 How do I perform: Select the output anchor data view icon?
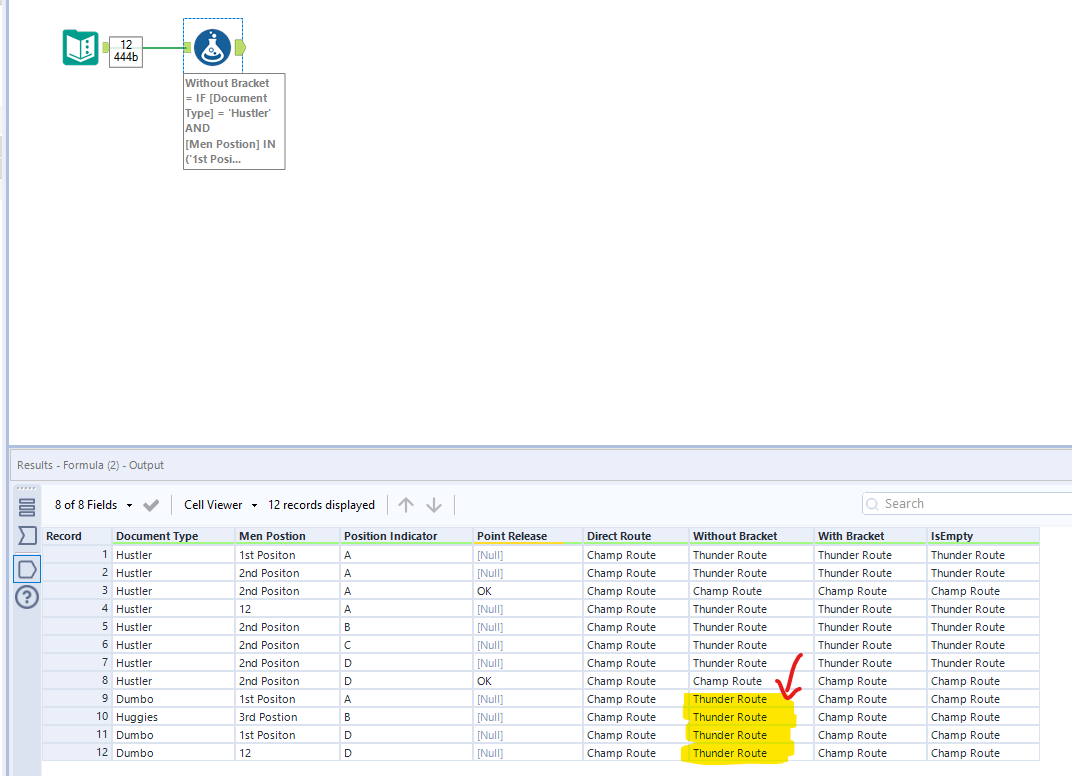point(27,568)
